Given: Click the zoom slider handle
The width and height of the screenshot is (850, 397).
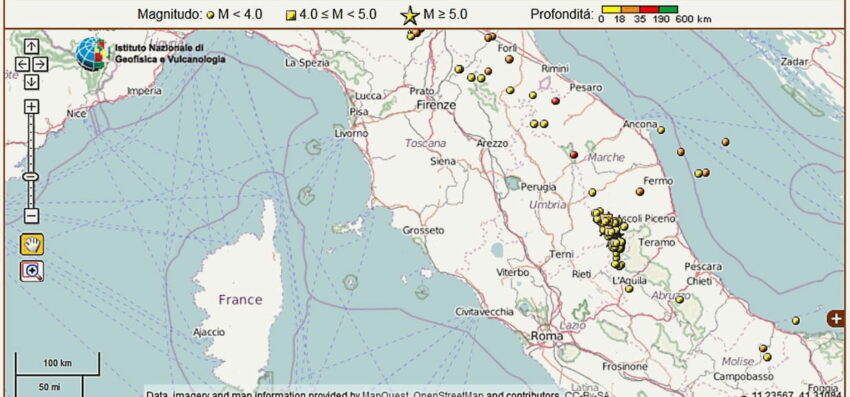Looking at the screenshot, I should pyautogui.click(x=31, y=176).
